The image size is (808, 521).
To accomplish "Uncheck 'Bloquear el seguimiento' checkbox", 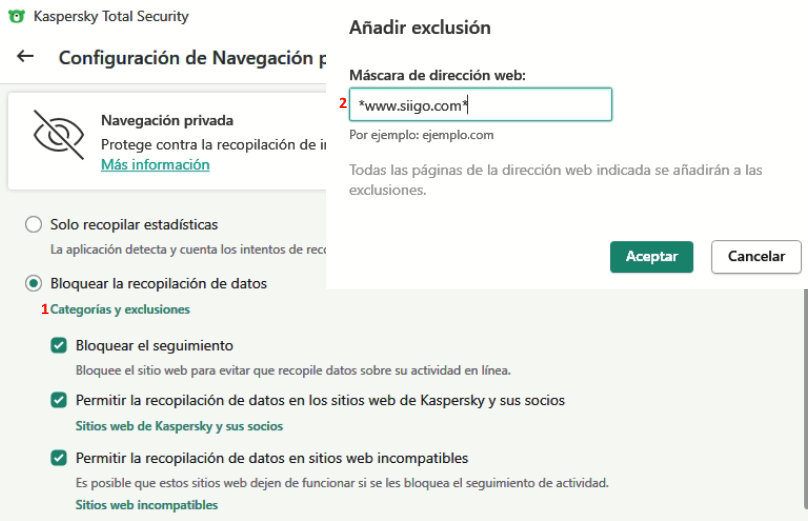I will 59,346.
